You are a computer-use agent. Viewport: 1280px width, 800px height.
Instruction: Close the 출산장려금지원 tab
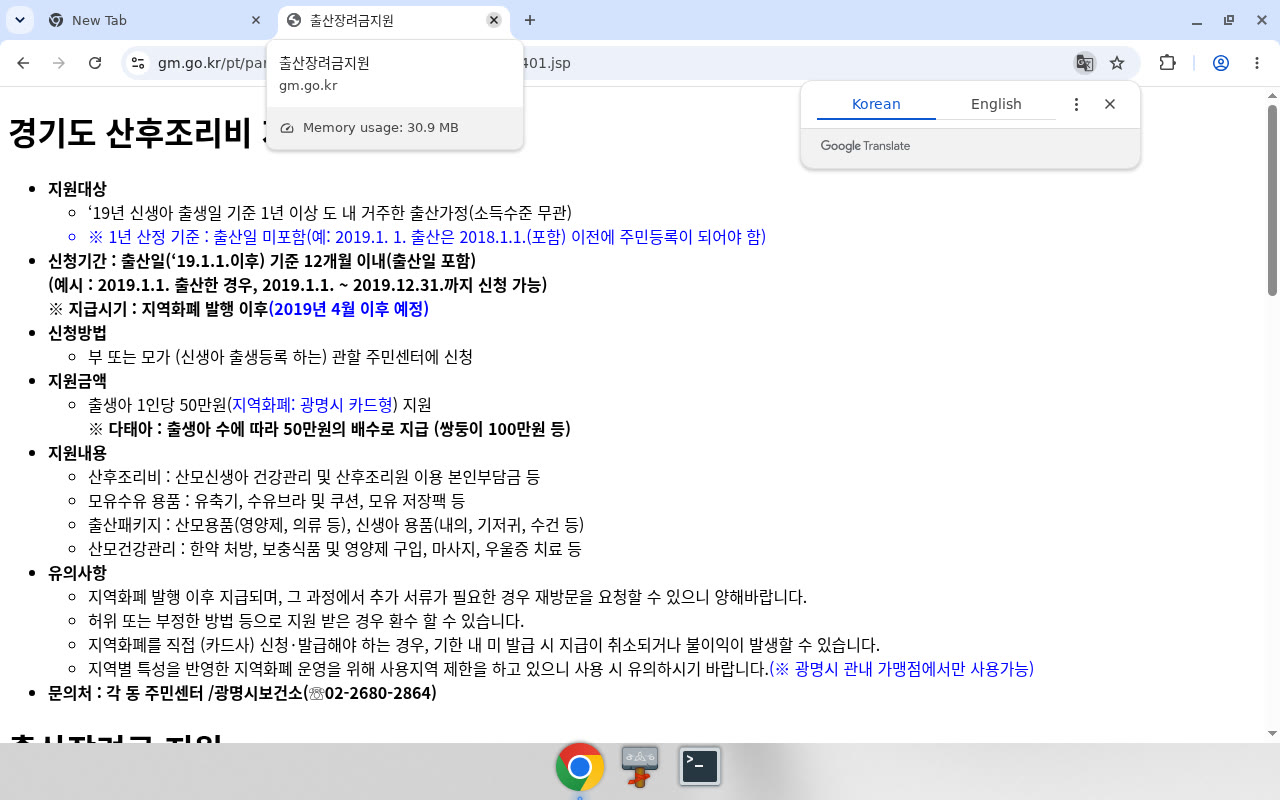point(494,20)
